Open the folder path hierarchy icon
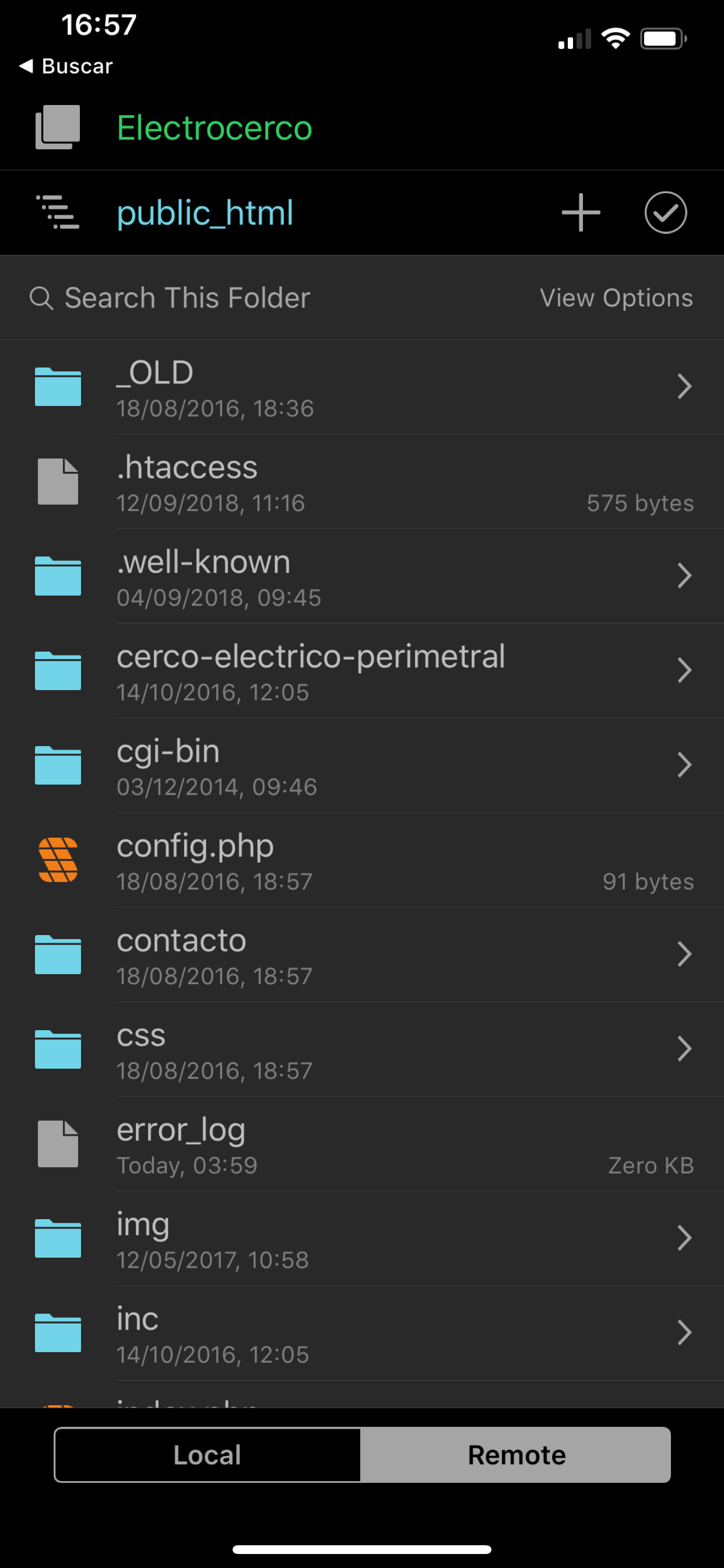724x1568 pixels. 58,212
